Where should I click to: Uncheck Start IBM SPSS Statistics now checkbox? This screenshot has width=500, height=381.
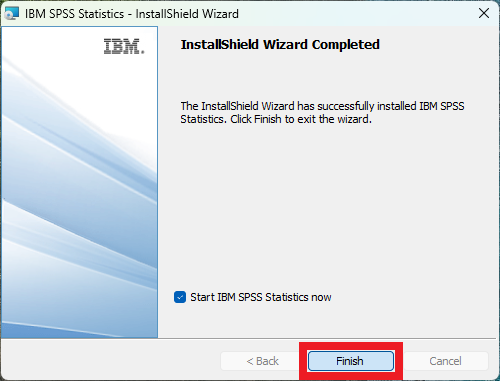click(180, 297)
